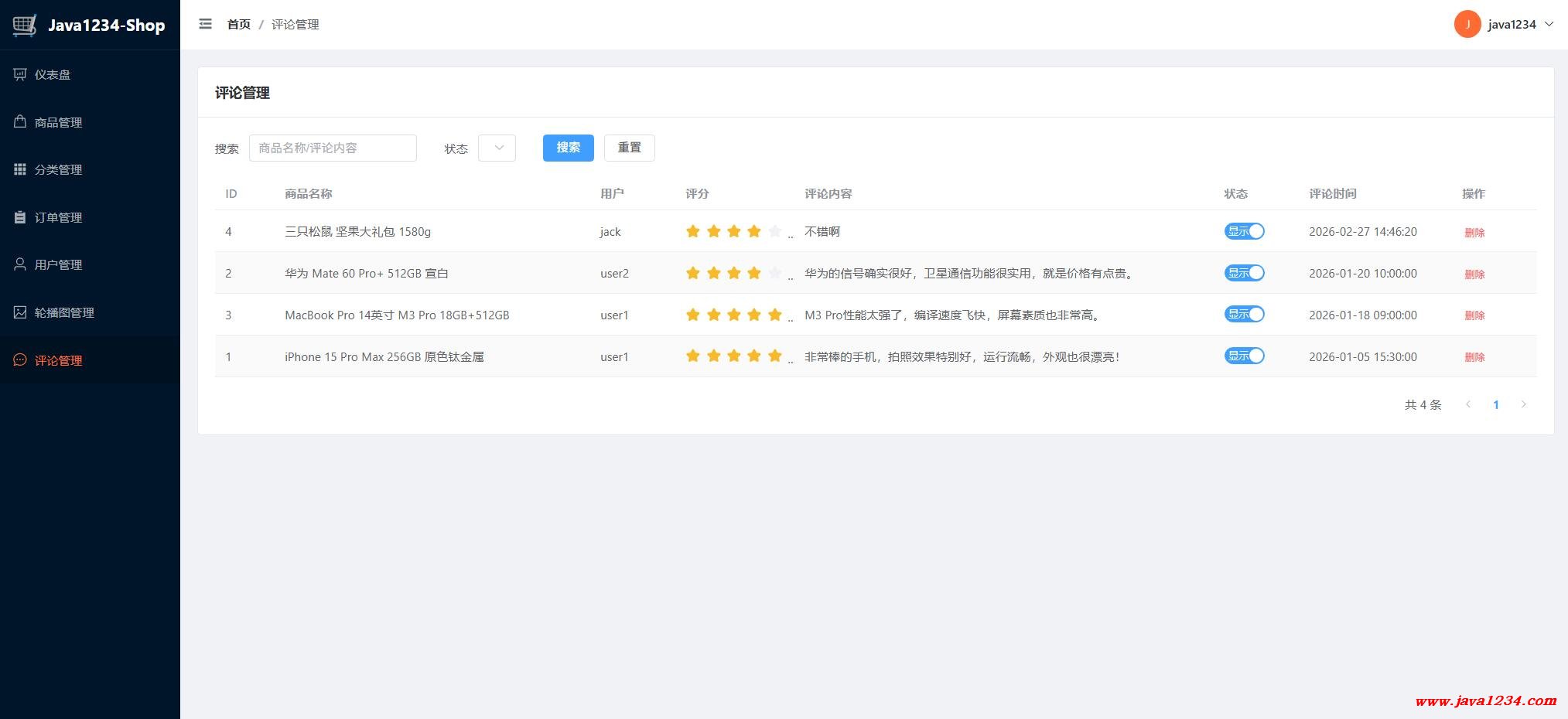Toggle display switch for 三只松鼠 review
The image size is (1568, 719).
pyautogui.click(x=1244, y=231)
